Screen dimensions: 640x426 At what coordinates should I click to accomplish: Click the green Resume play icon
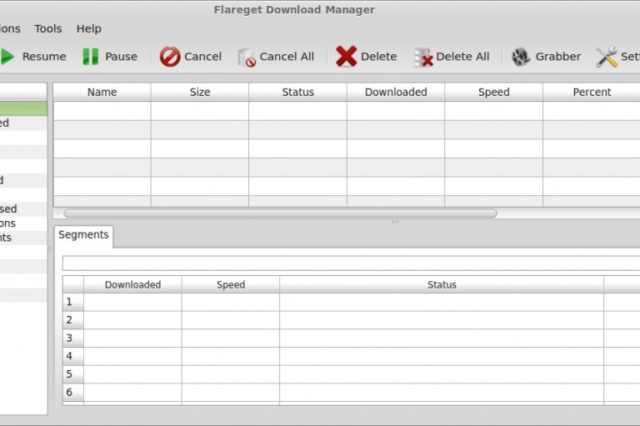[8, 57]
